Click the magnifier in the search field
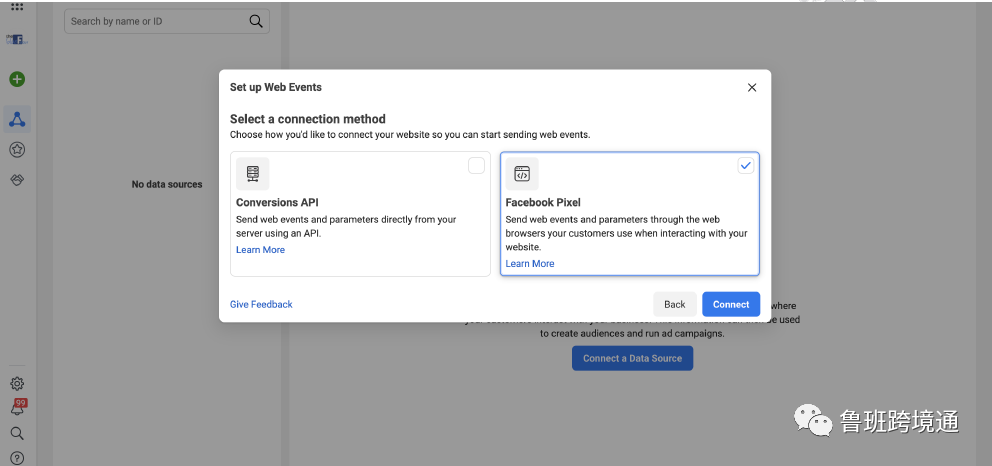 click(256, 21)
